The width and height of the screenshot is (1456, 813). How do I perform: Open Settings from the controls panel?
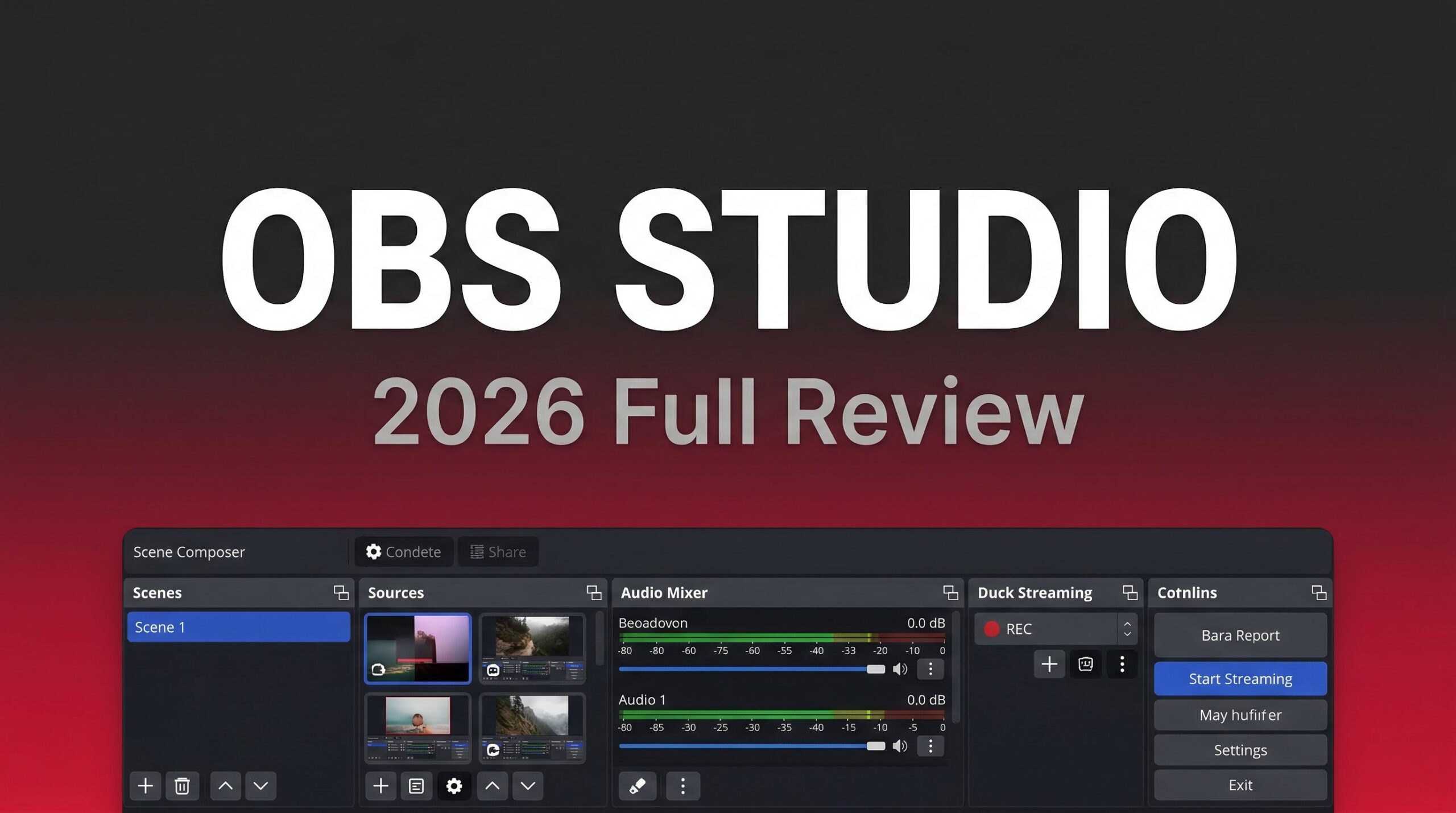click(1240, 750)
